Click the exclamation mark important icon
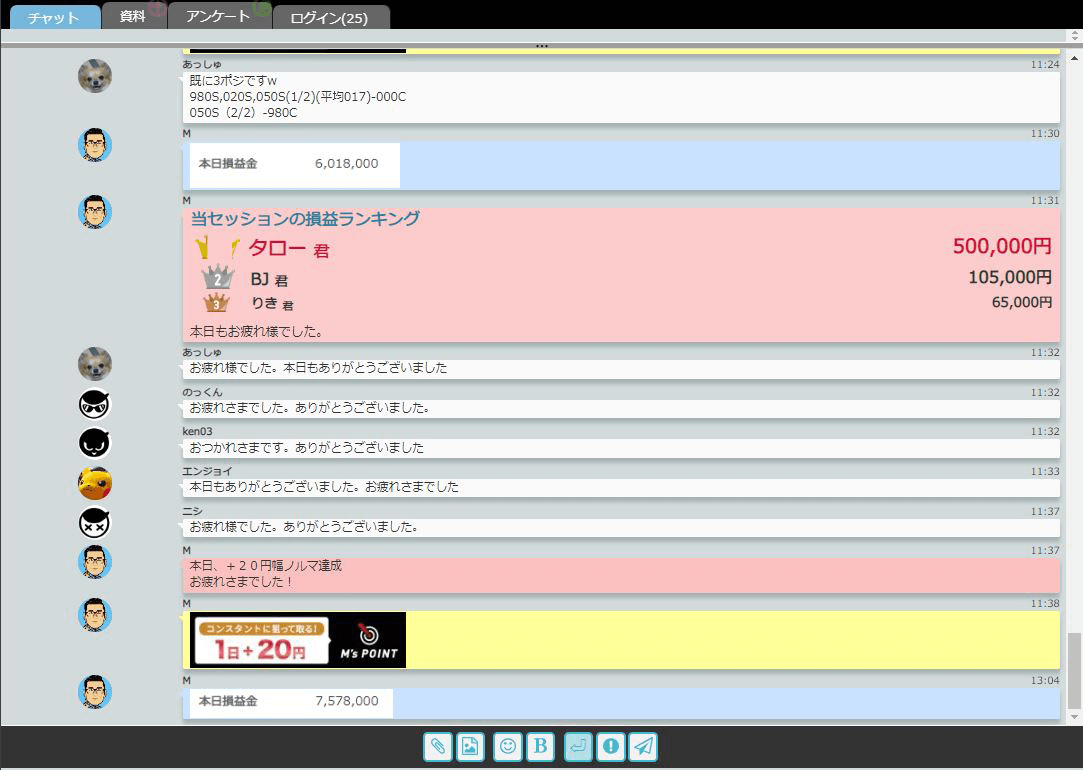The height and width of the screenshot is (770, 1083). click(x=611, y=747)
